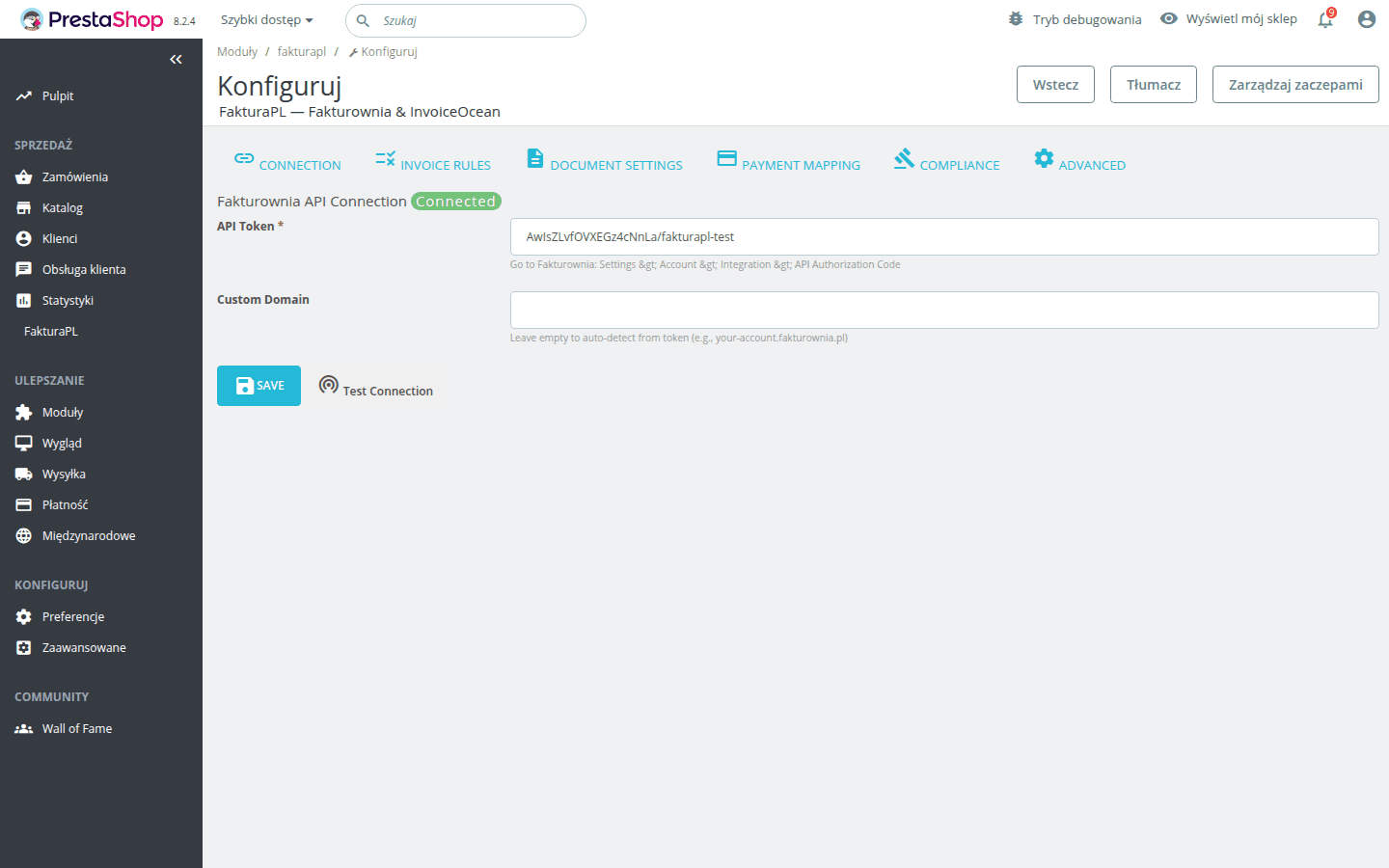
Task: Click the eye icon next to Wyświetl mój sklep
Action: click(1168, 18)
